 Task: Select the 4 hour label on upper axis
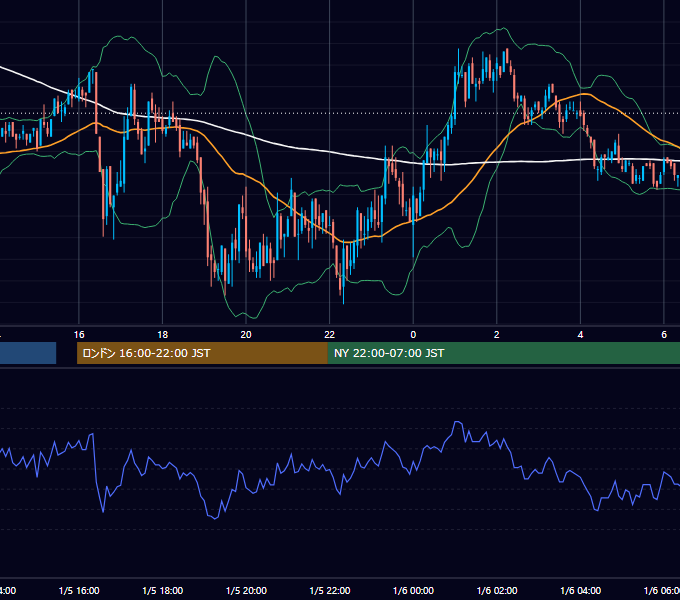click(x=580, y=335)
